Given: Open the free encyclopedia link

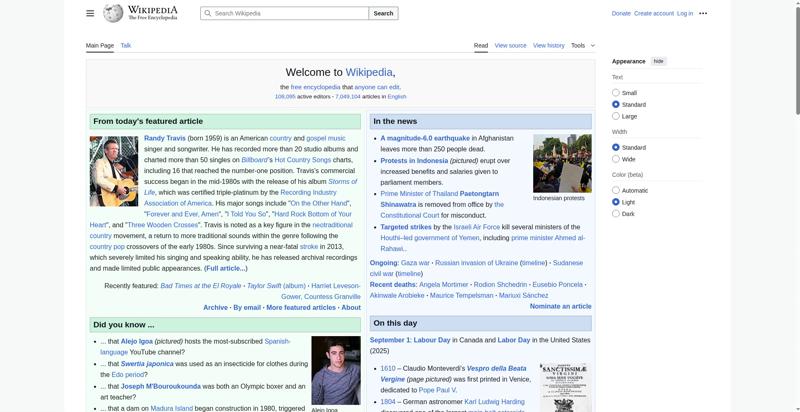Looking at the screenshot, I should coord(315,87).
